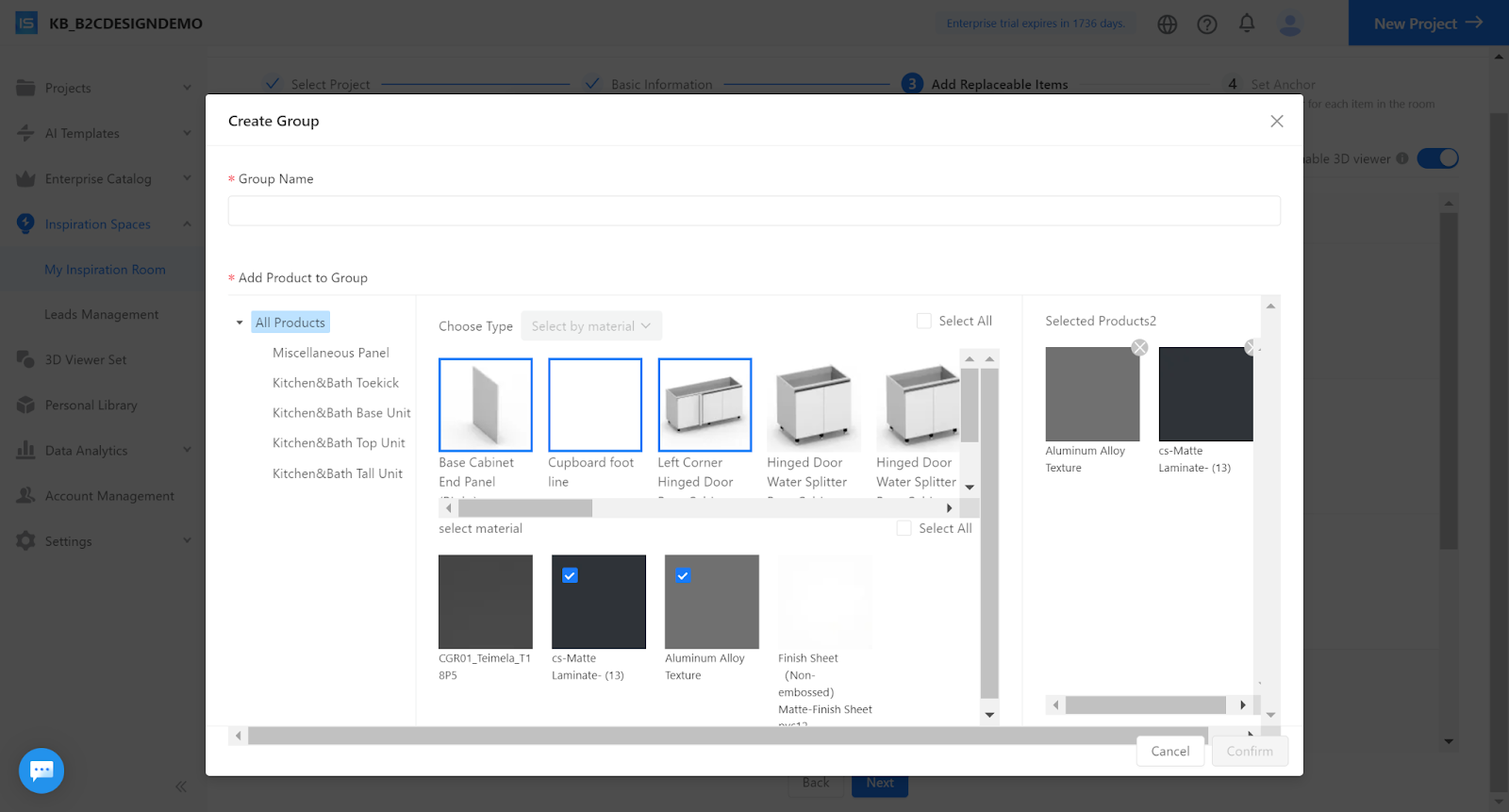Collapse the sidebar with double-arrow icon
Viewport: 1509px width, 812px height.
click(x=180, y=787)
